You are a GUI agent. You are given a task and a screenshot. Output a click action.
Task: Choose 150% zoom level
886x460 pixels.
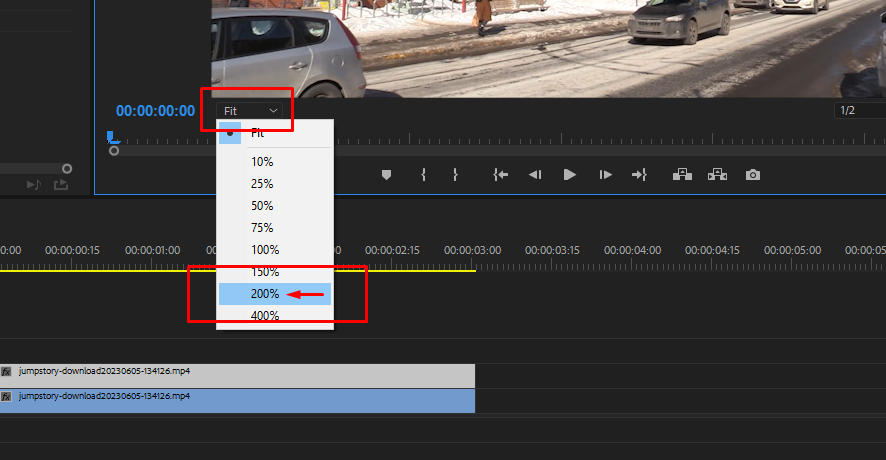[275, 272]
